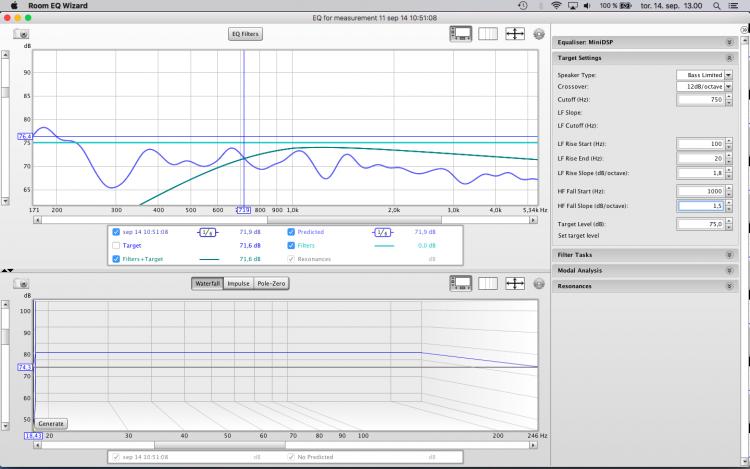Open waterfall graph settings gear
Image resolution: width=750 pixels, height=469 pixels.
539,284
